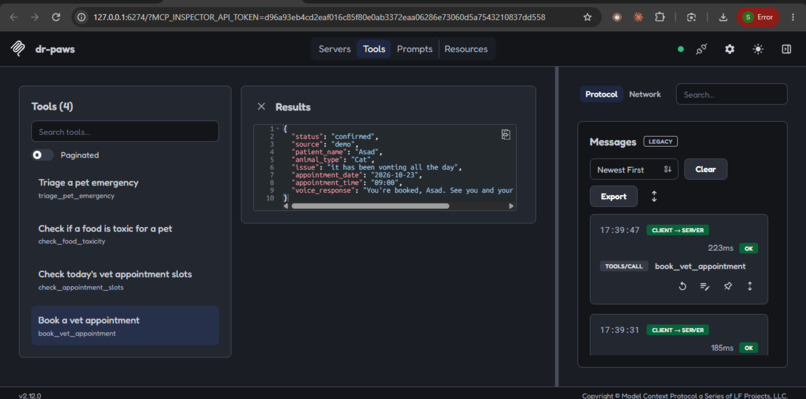Click the results scrollbar left arrow

coord(285,206)
